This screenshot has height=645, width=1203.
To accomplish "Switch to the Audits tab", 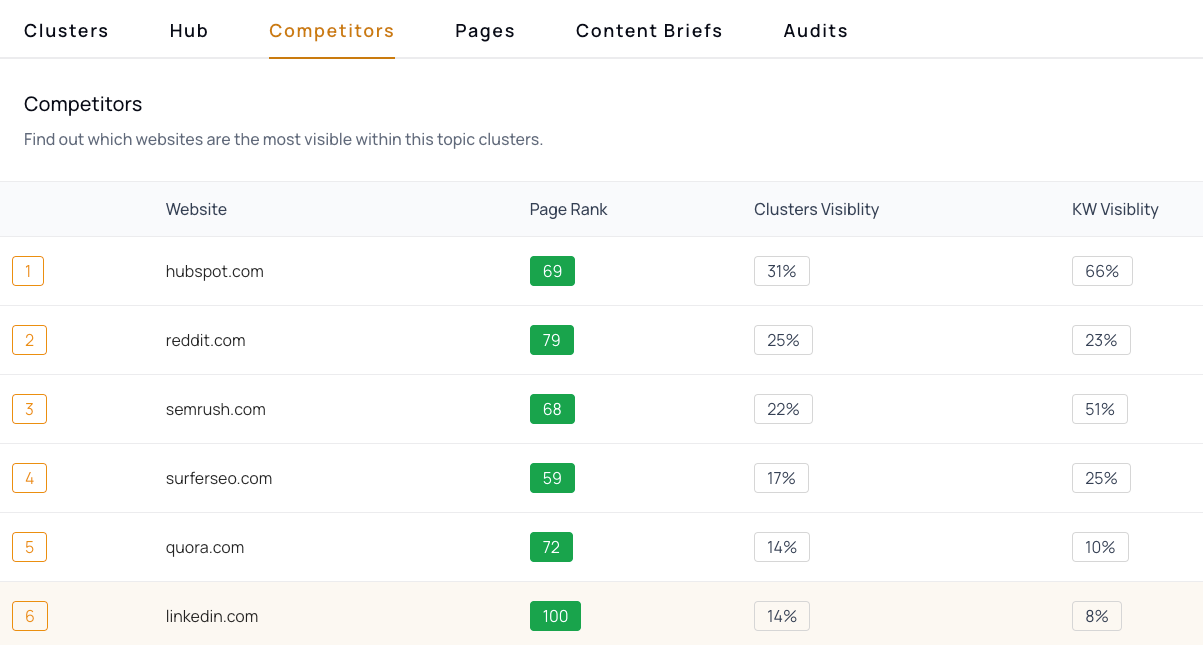I will tap(815, 30).
